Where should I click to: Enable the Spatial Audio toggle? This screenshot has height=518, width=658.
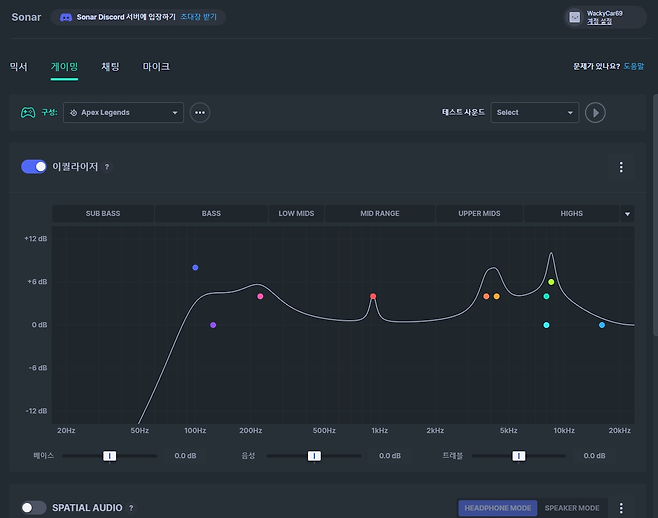(x=34, y=508)
